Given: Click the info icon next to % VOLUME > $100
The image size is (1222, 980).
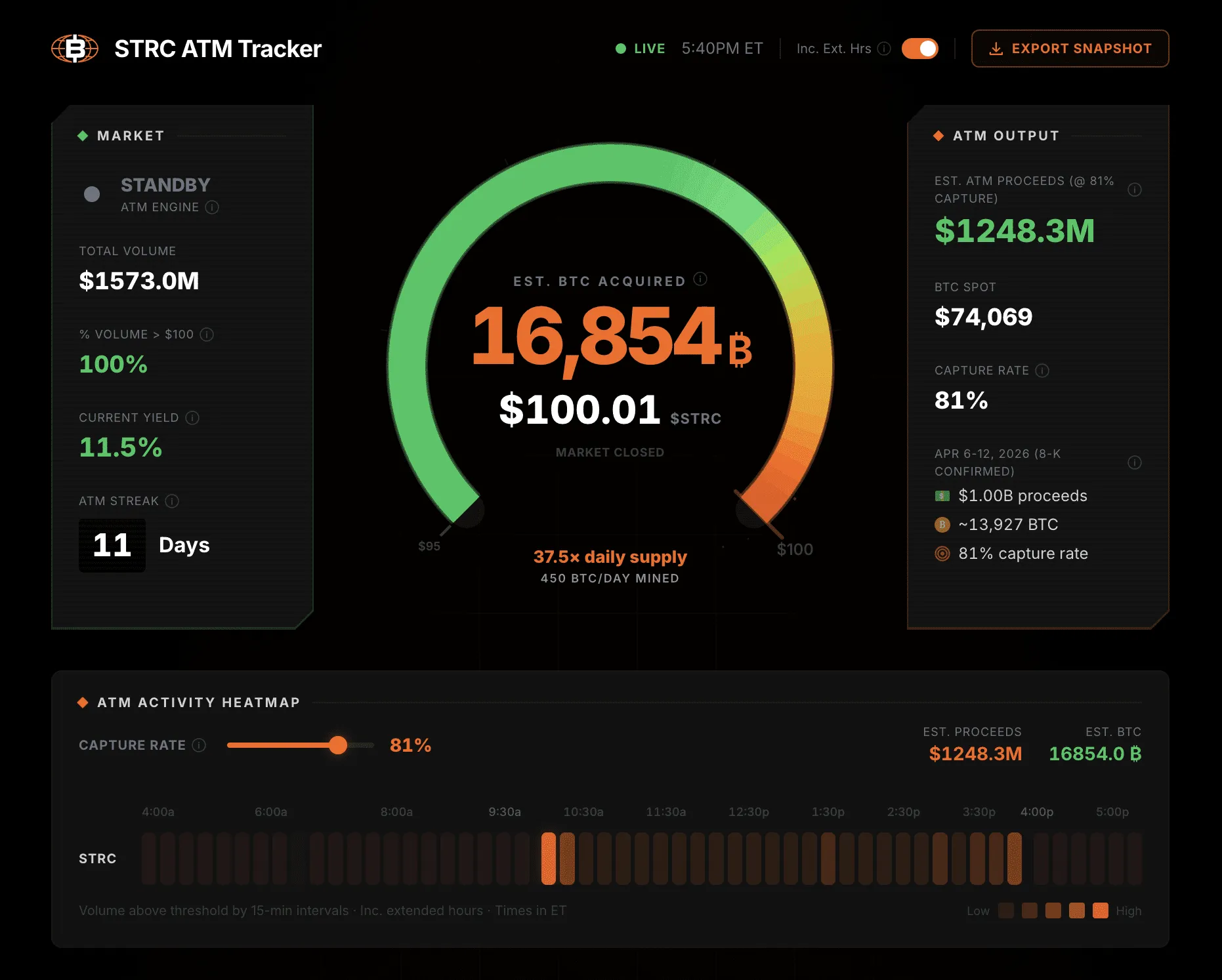Looking at the screenshot, I should click(x=207, y=335).
